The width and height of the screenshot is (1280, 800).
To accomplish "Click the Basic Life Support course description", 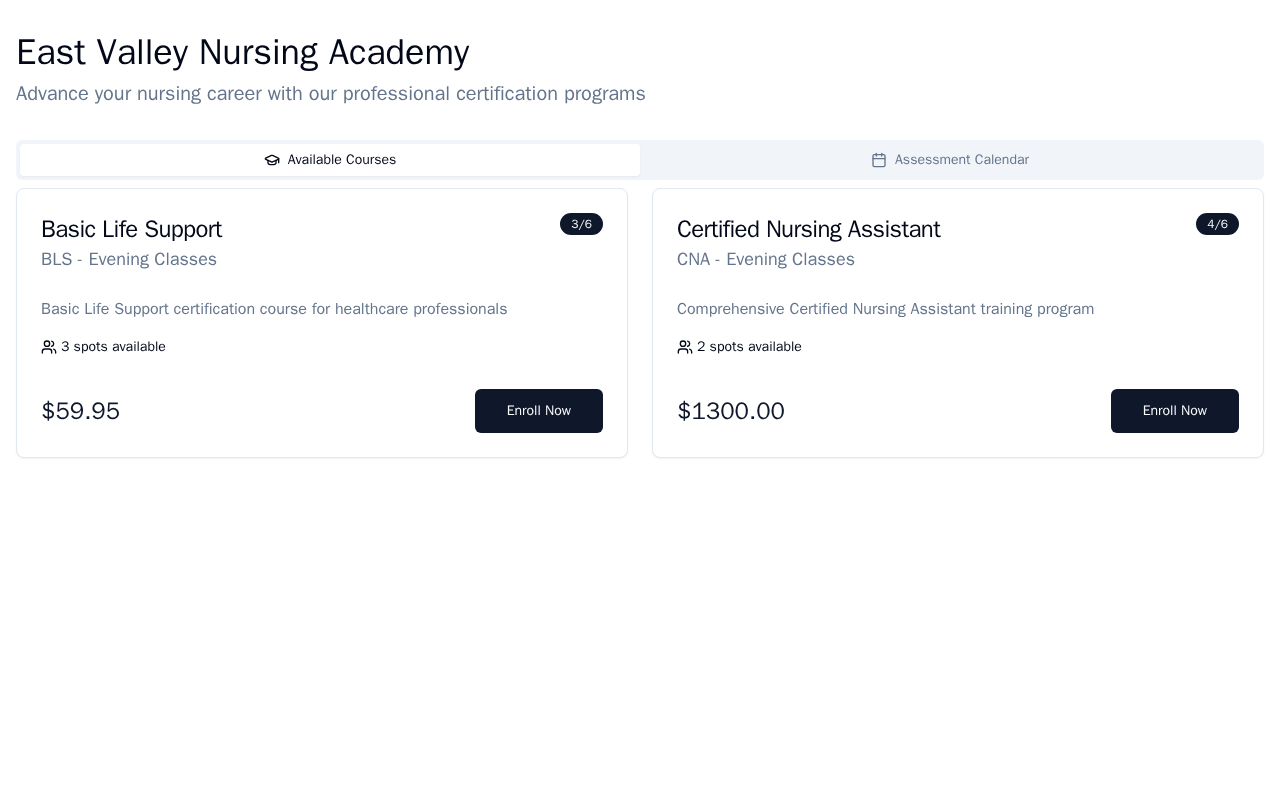I will (274, 309).
